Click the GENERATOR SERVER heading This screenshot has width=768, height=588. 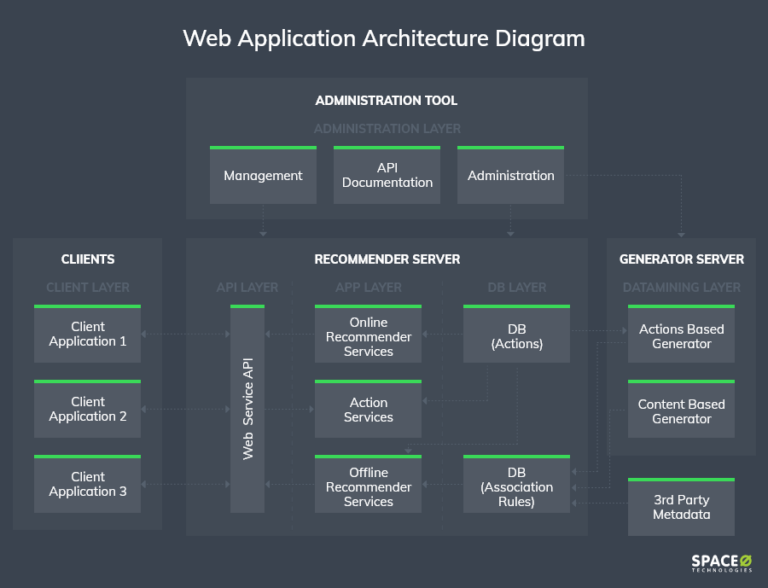tap(681, 259)
